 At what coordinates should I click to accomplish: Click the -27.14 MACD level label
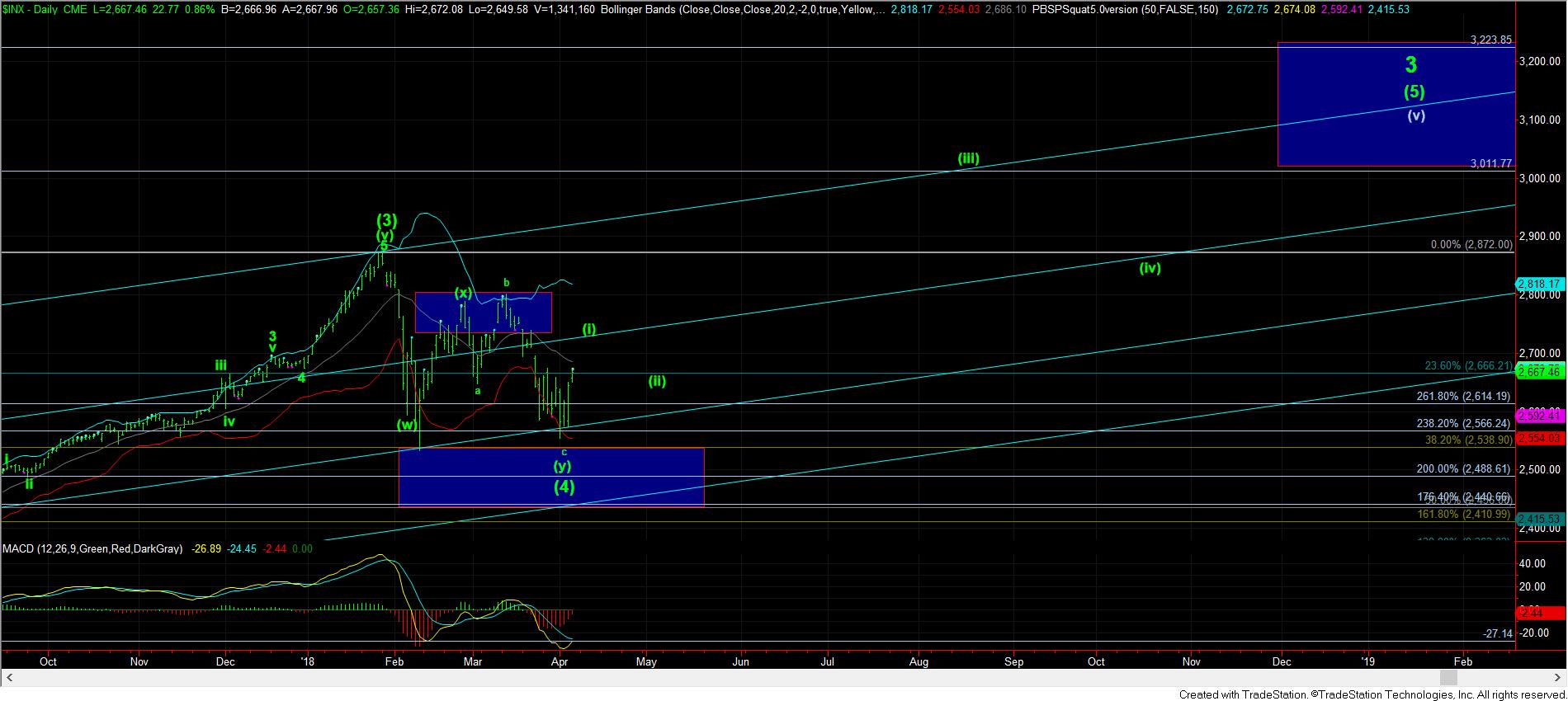pyautogui.click(x=1497, y=633)
